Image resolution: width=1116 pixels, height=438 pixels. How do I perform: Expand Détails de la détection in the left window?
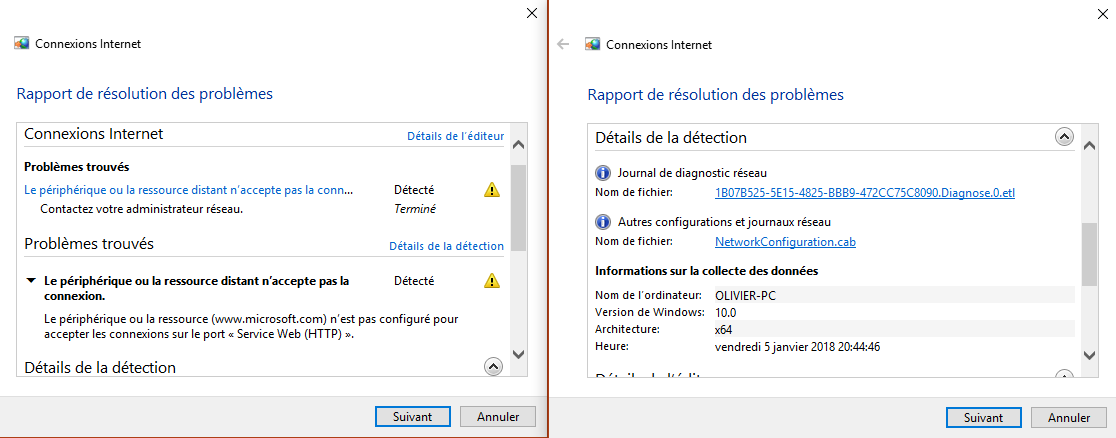pos(493,366)
